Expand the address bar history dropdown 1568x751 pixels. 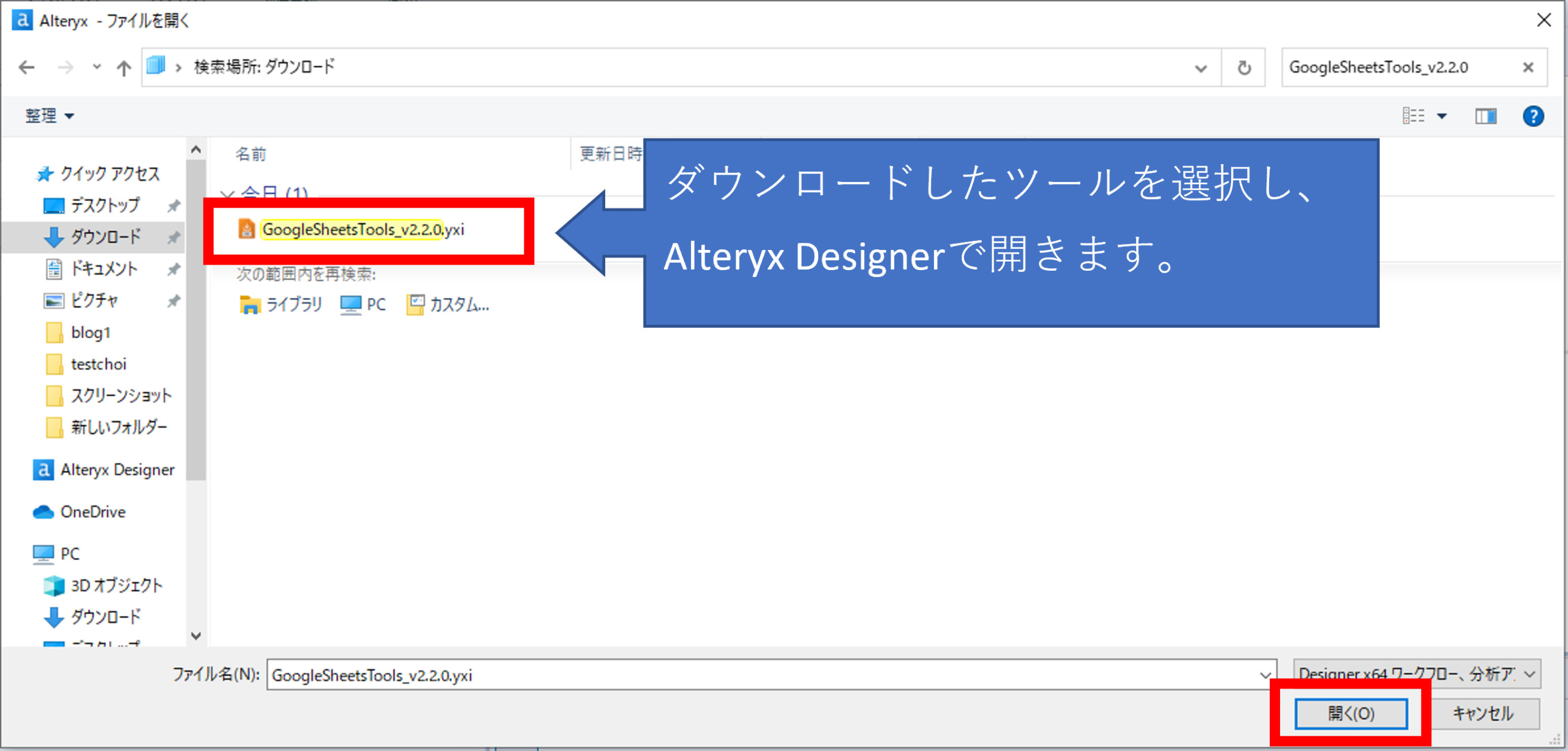(1200, 68)
